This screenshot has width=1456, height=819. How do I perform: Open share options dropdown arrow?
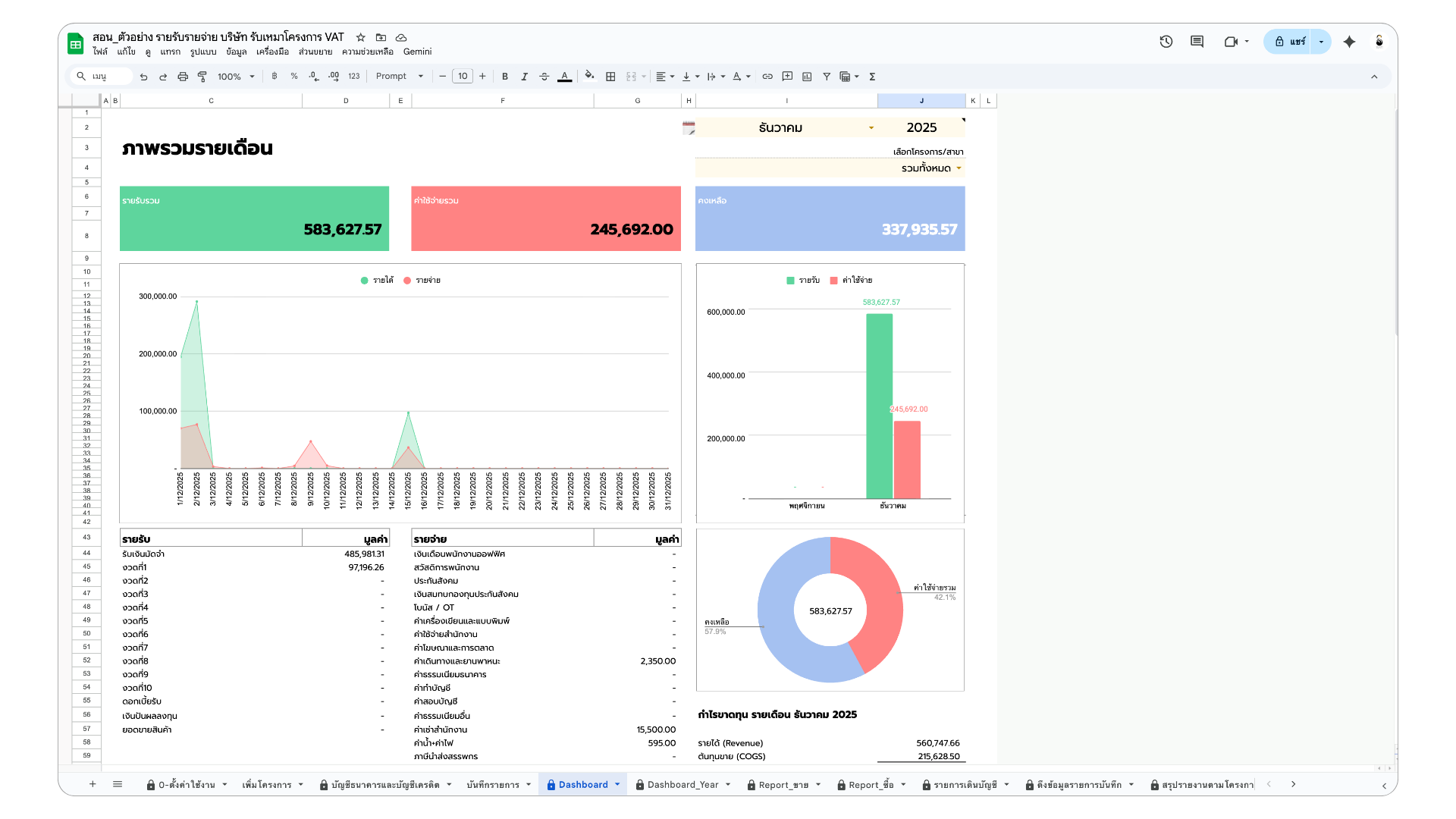point(1321,42)
